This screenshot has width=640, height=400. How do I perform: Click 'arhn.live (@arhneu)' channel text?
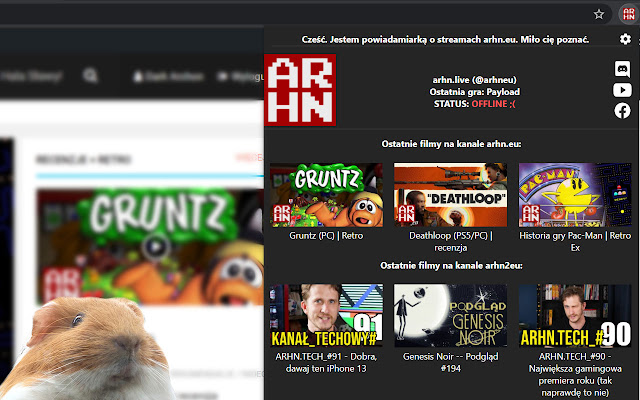pyautogui.click(x=474, y=80)
